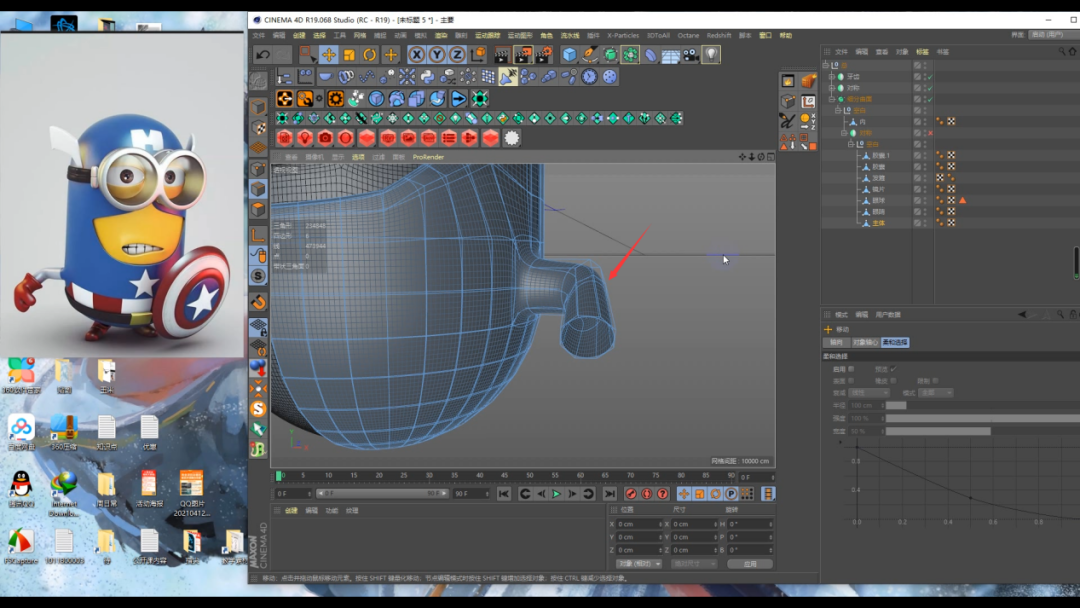Add a Camera object

691,54
